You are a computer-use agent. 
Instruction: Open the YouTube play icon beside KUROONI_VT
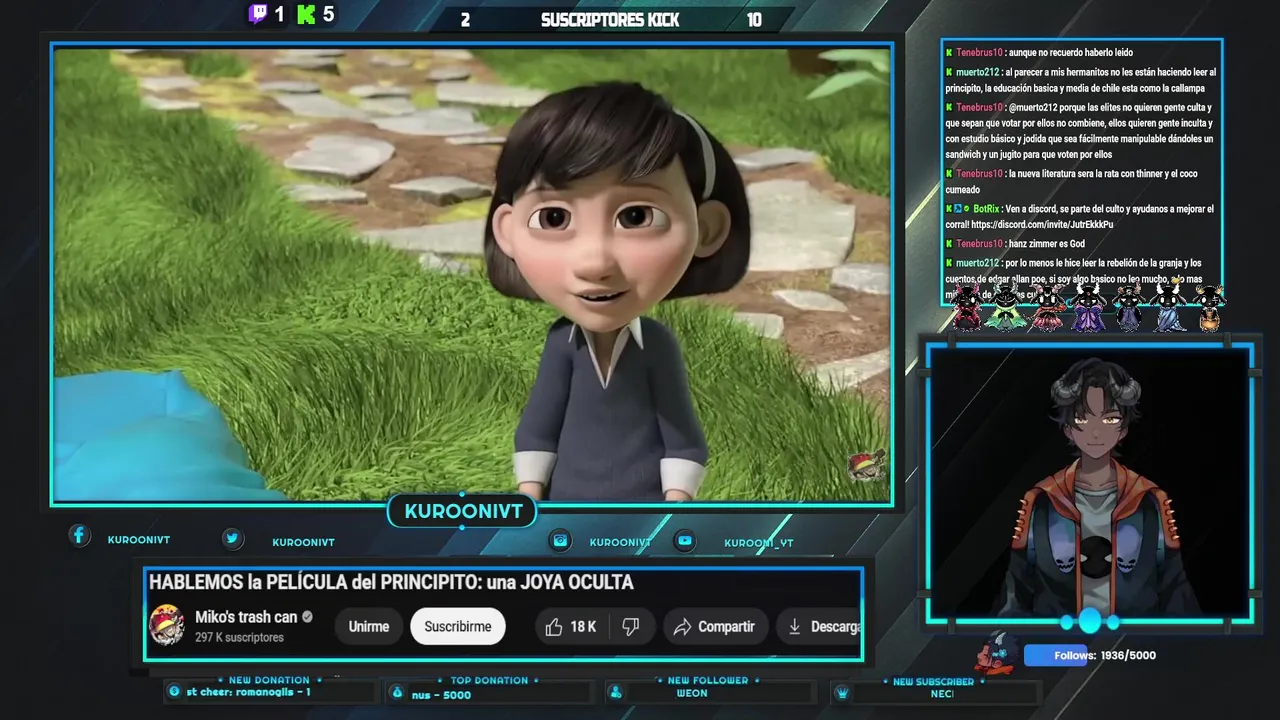[684, 540]
